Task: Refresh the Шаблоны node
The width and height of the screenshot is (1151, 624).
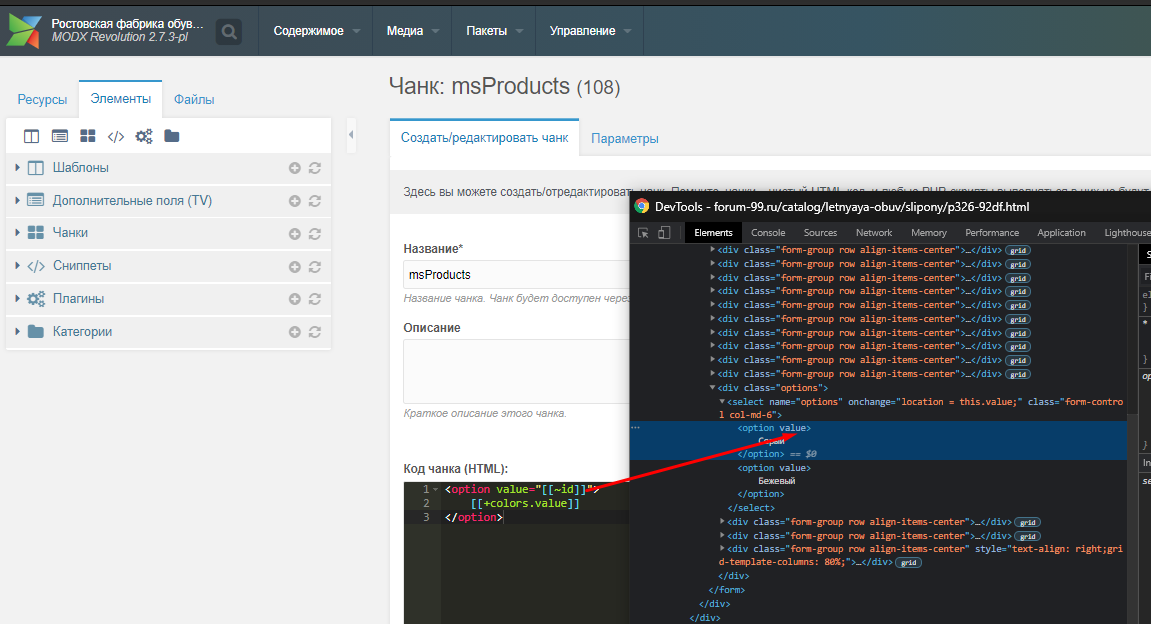Action: (315, 168)
